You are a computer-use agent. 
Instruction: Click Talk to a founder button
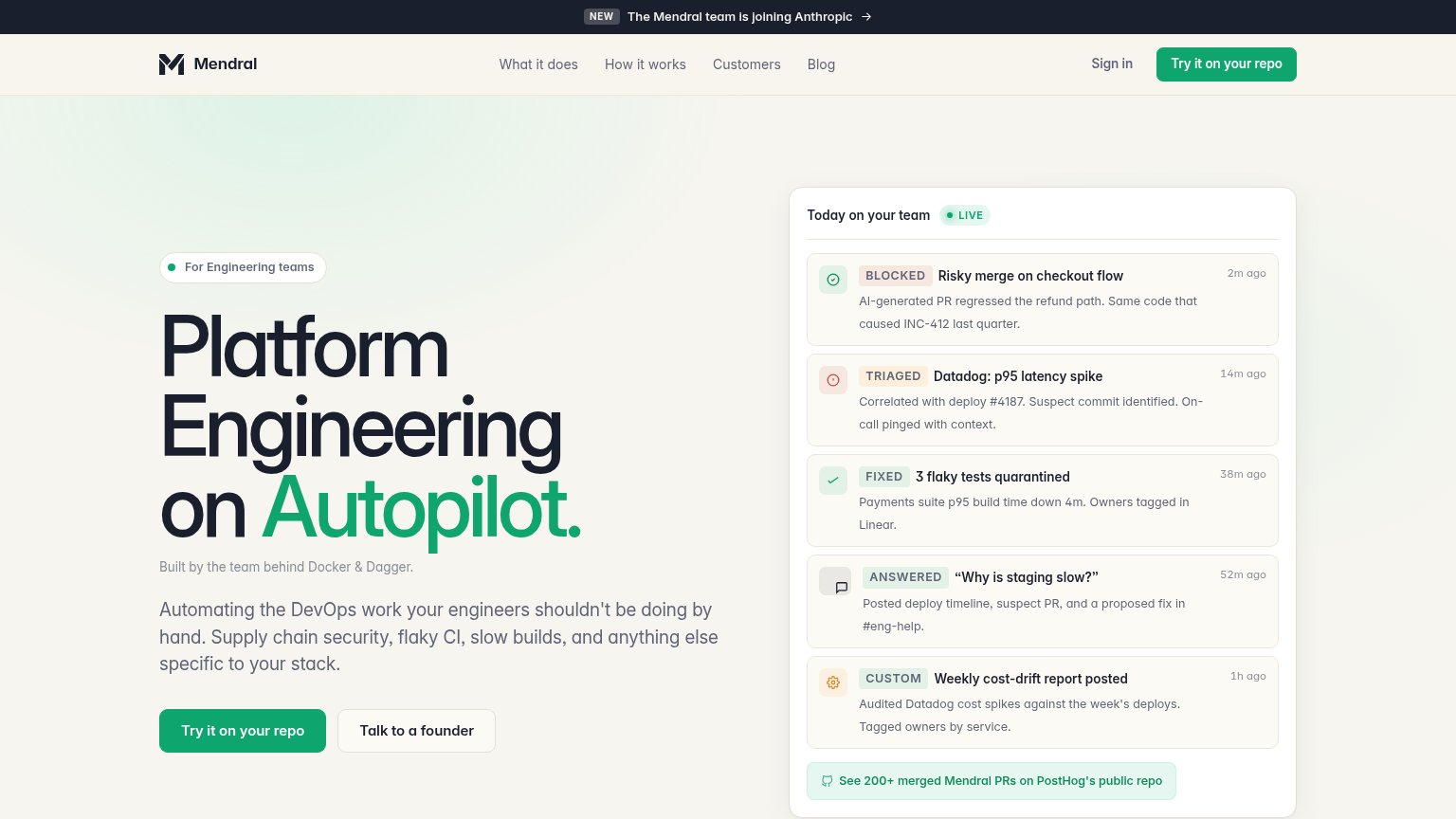(416, 731)
